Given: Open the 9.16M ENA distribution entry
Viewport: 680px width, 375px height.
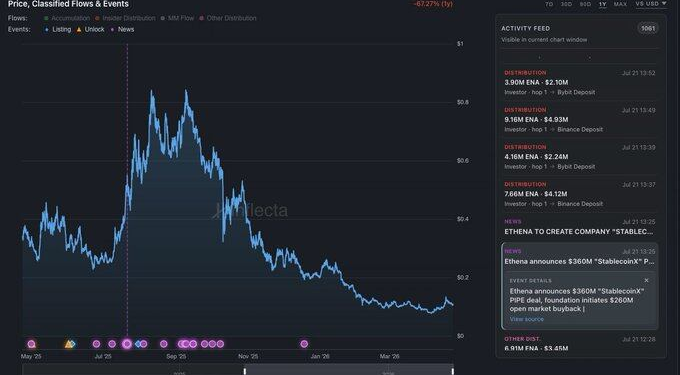Looking at the screenshot, I should pos(580,120).
